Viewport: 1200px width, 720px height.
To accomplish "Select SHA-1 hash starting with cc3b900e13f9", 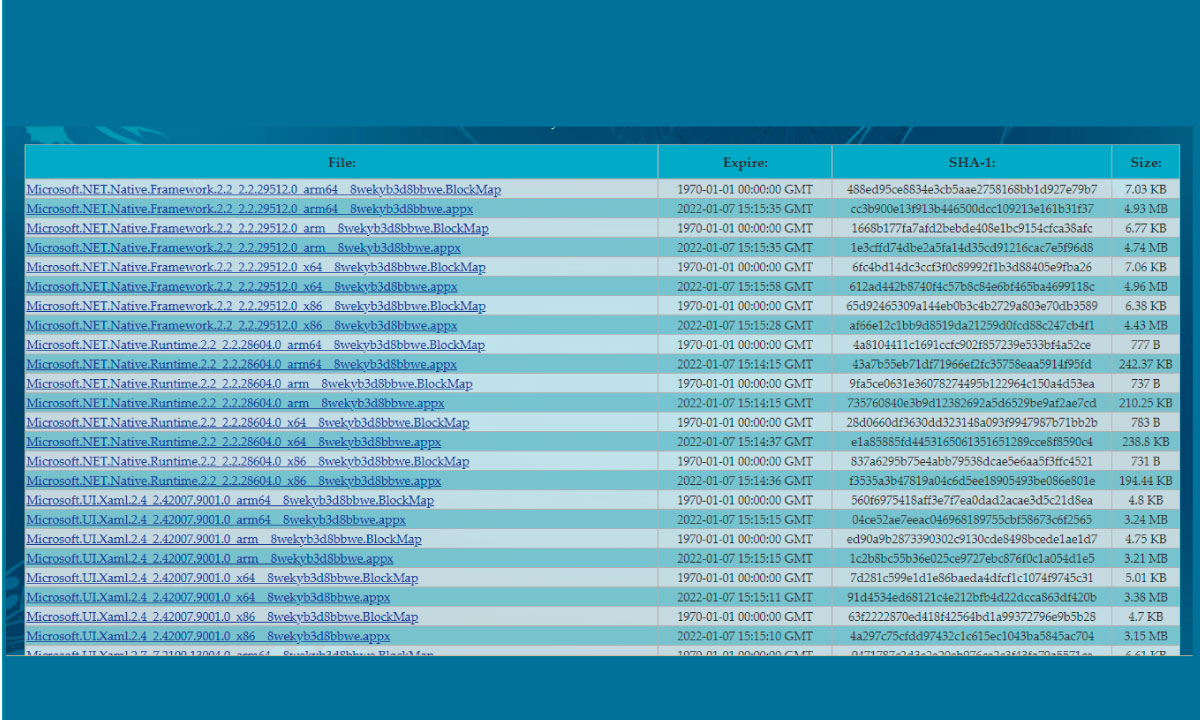I will point(972,209).
